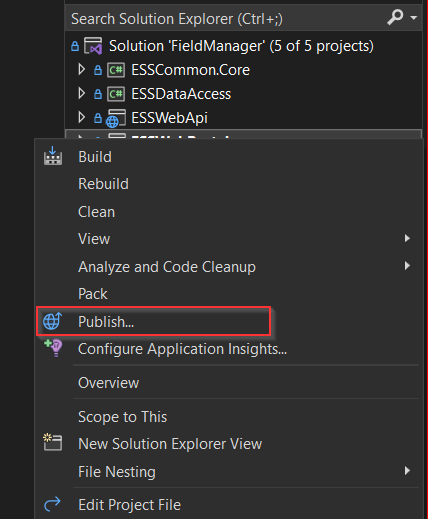Click the C# icon of ESSCommon.Core

point(116,70)
